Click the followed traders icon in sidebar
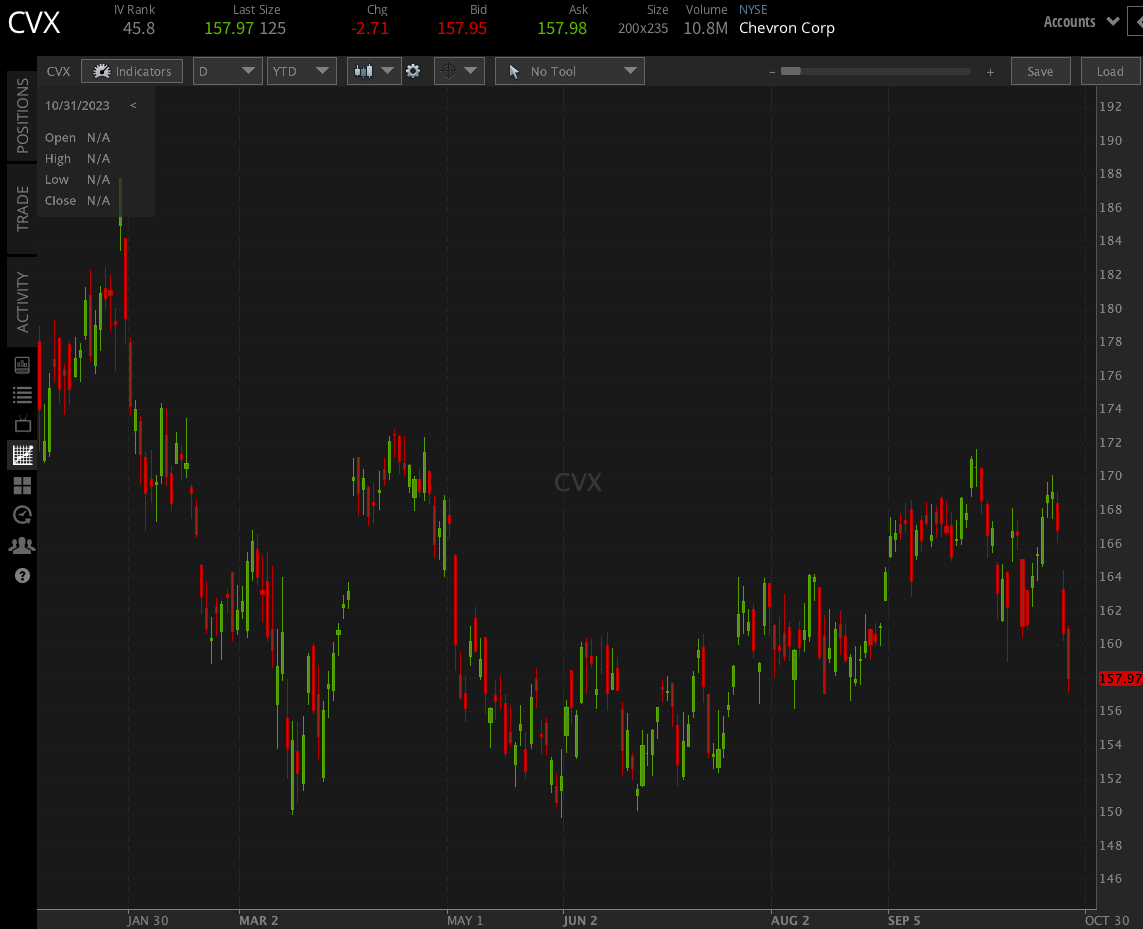The height and width of the screenshot is (929, 1143). click(21, 545)
